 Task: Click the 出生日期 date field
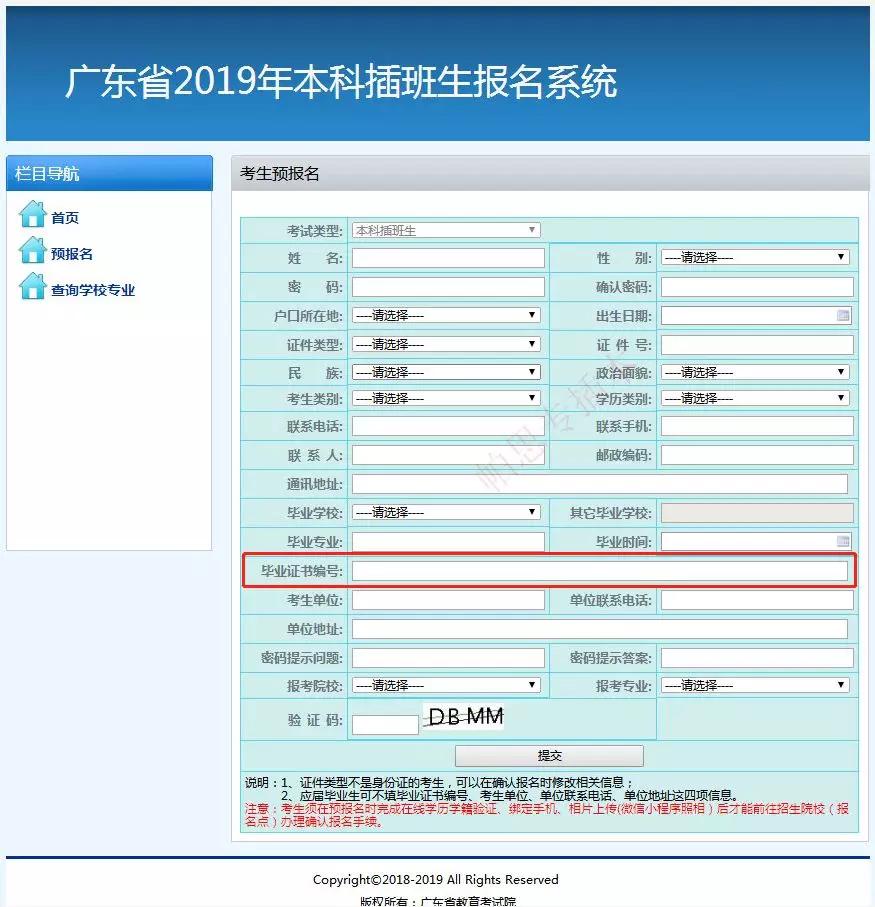point(757,316)
